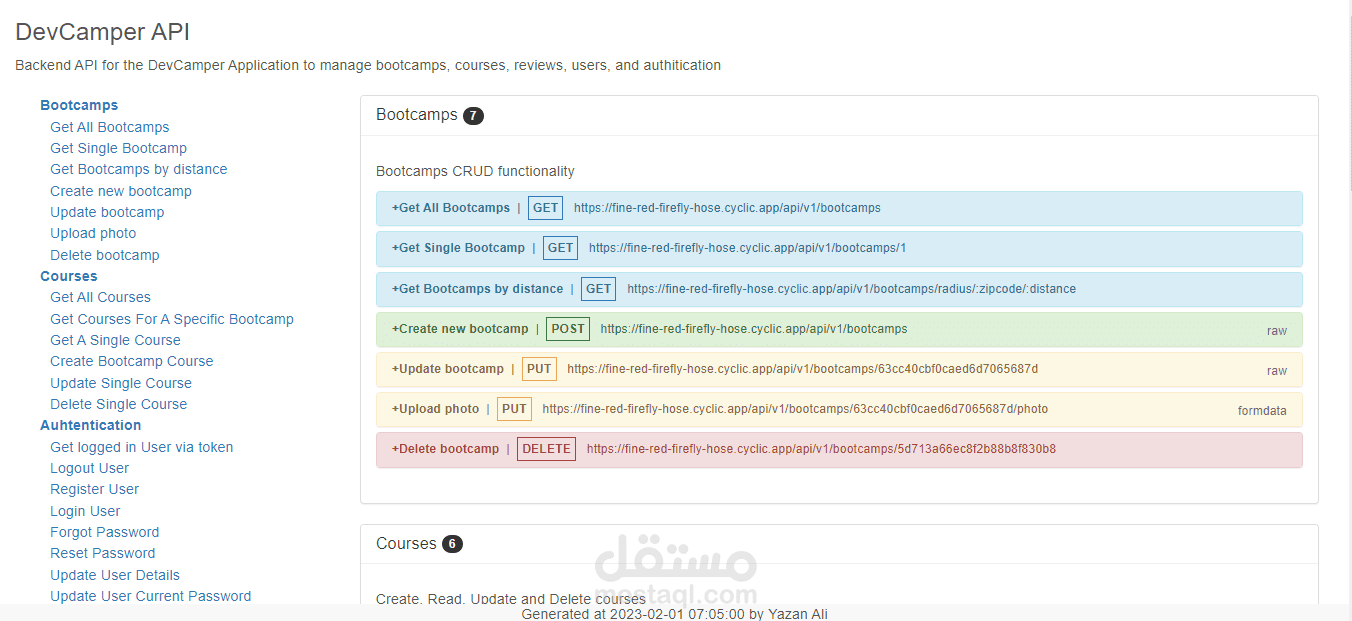Select the Bootcamps section in the sidebar
1352x621 pixels.
pyautogui.click(x=79, y=105)
